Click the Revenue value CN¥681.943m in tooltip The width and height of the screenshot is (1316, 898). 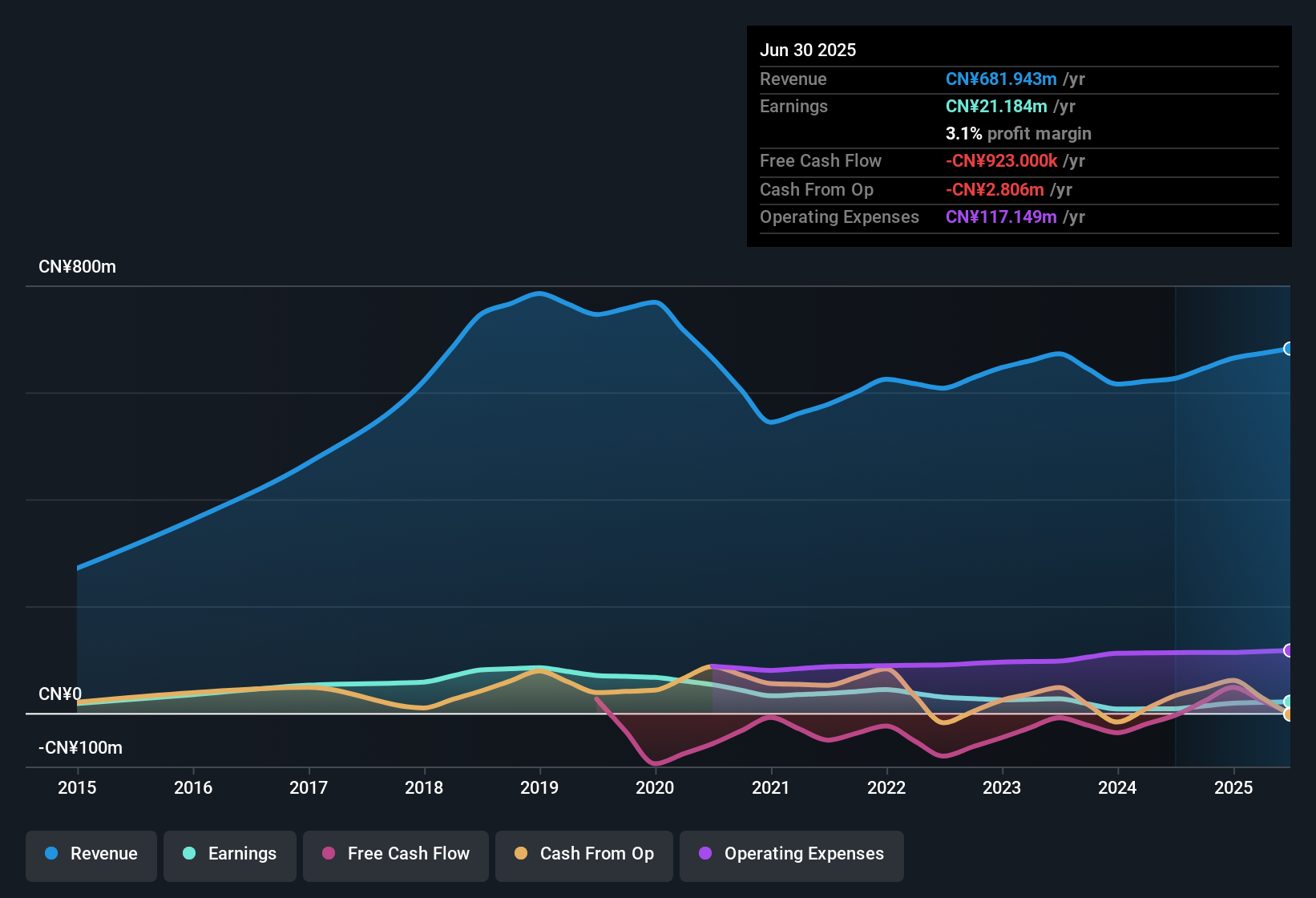(1001, 79)
